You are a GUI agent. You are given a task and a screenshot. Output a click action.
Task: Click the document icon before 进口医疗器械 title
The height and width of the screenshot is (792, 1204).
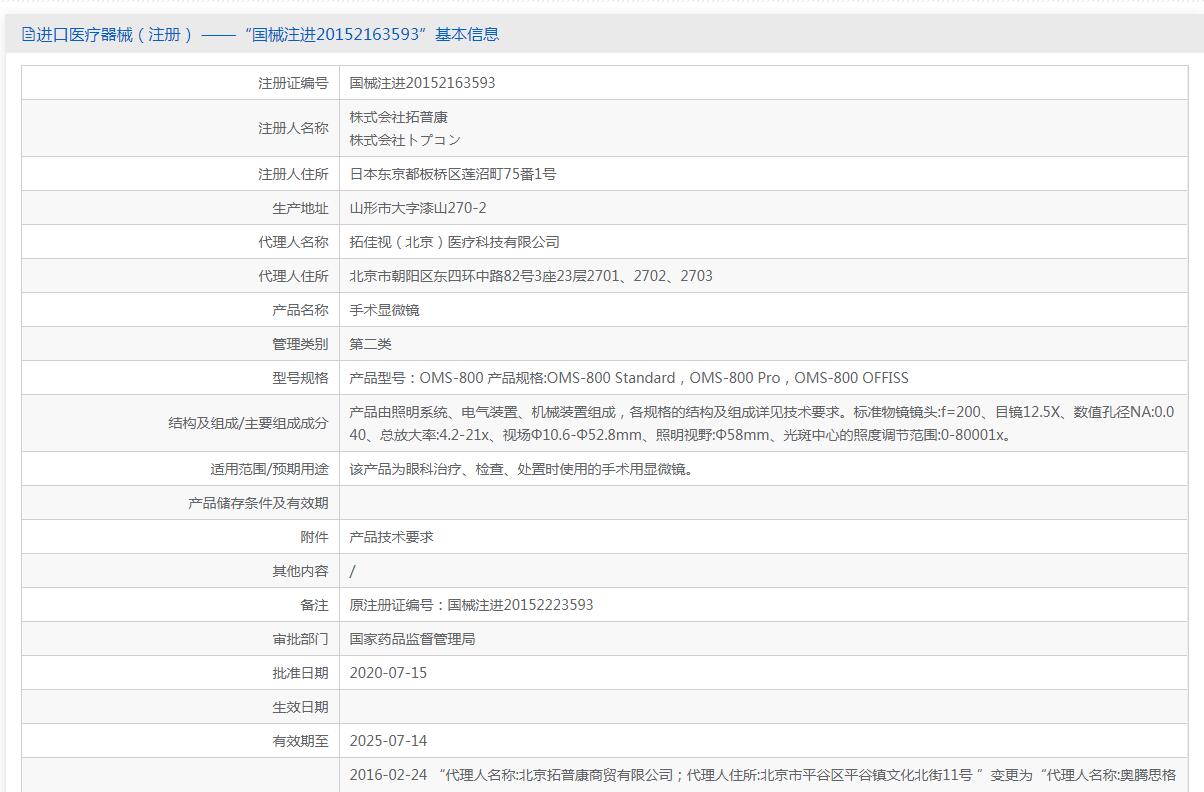[x=28, y=34]
